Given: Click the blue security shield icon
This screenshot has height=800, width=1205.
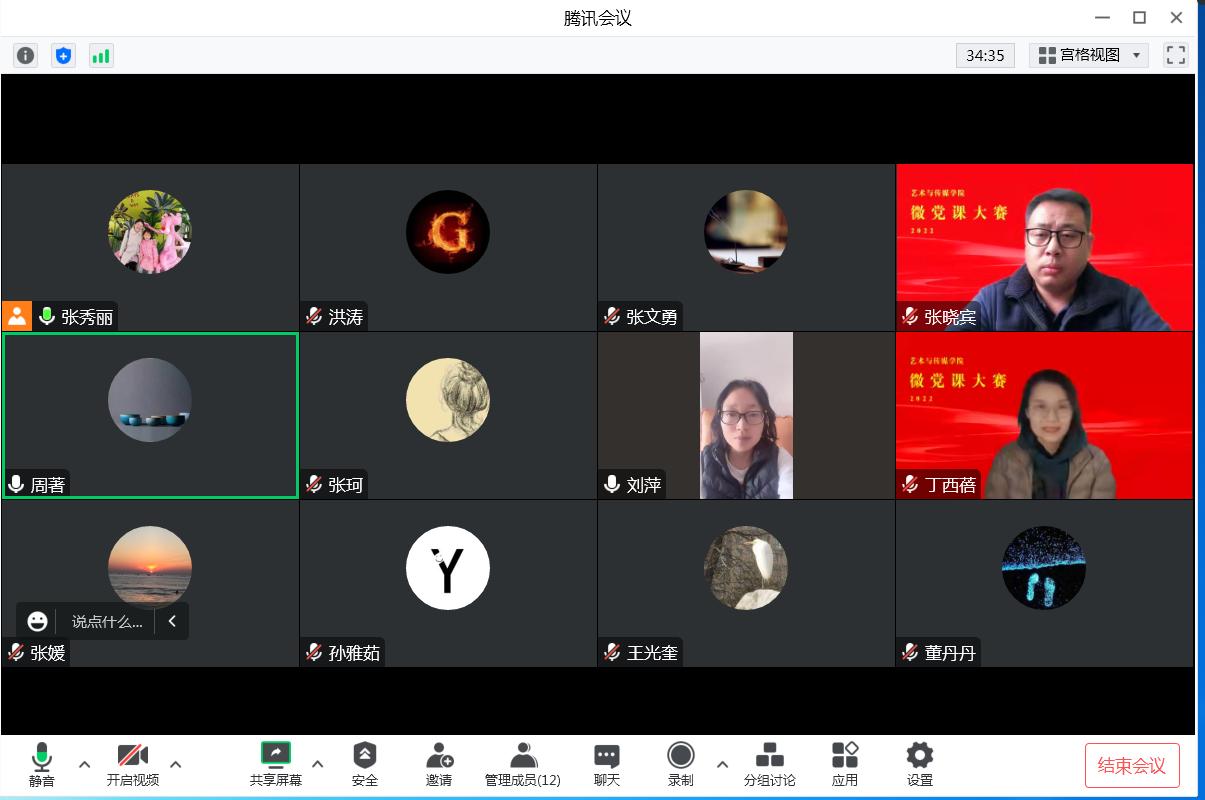Looking at the screenshot, I should (64, 56).
